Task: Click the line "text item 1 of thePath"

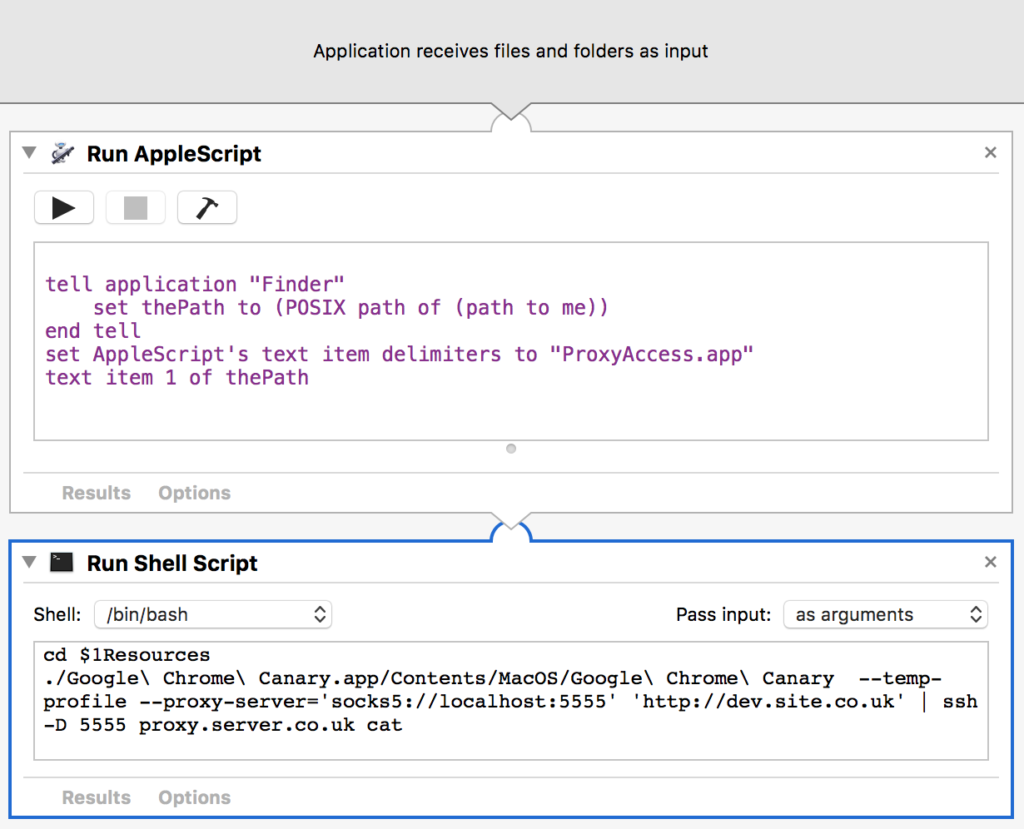Action: click(177, 378)
